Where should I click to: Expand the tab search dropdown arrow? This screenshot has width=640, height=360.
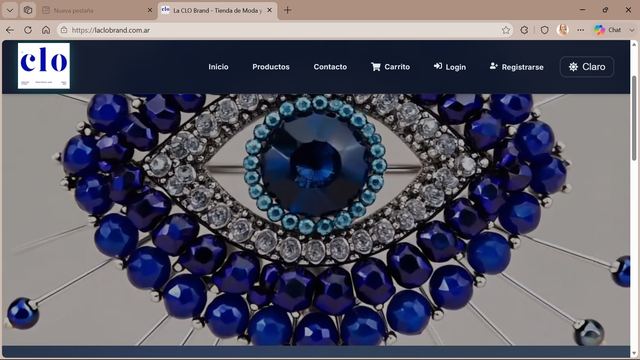(x=10, y=11)
